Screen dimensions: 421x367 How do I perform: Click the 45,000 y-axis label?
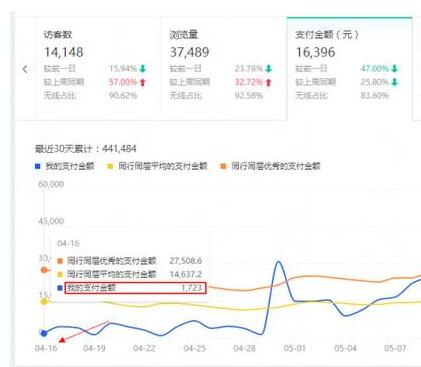51,221
